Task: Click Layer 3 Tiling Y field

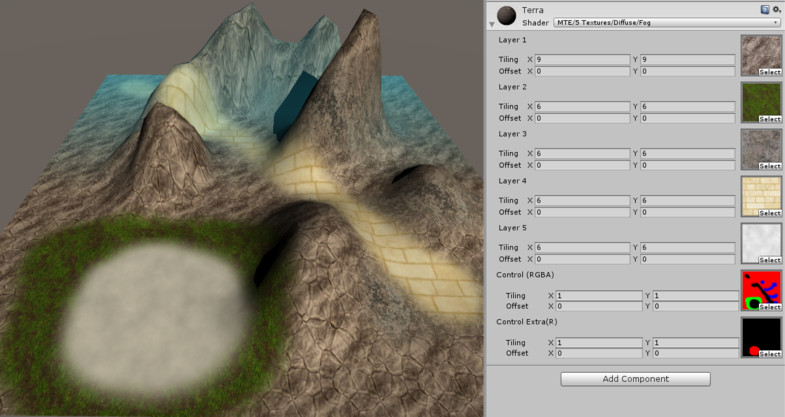Action: (x=688, y=153)
